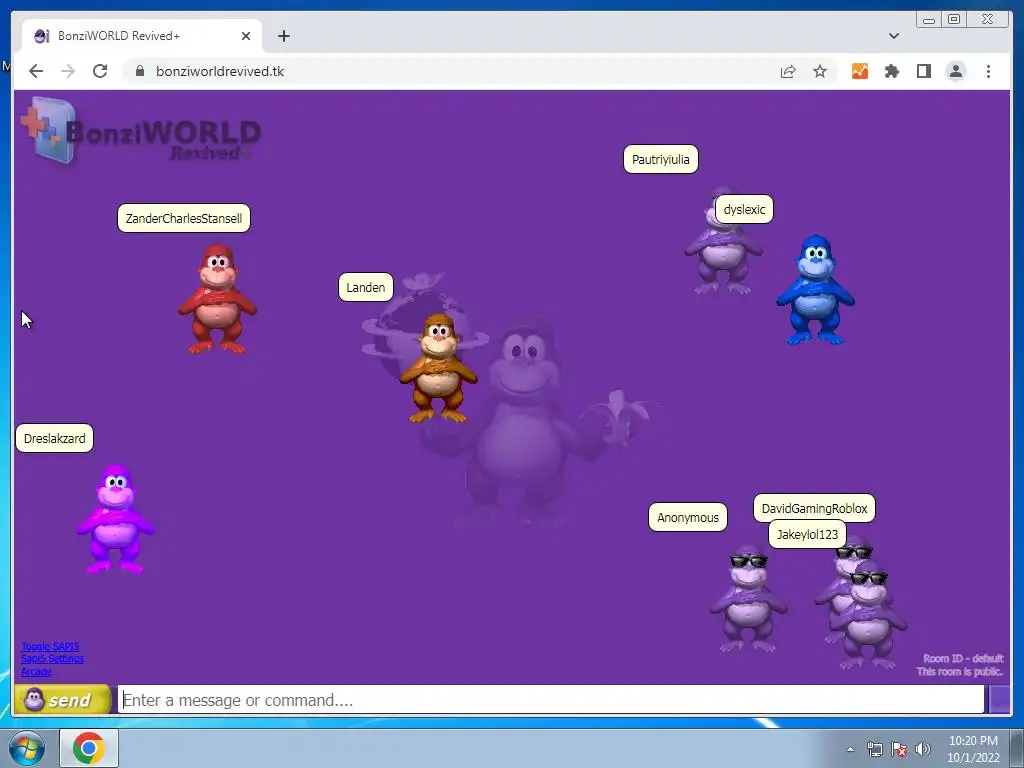Viewport: 1024px width, 768px height.
Task: Click the magenta Bonzi character
Action: pyautogui.click(x=116, y=519)
